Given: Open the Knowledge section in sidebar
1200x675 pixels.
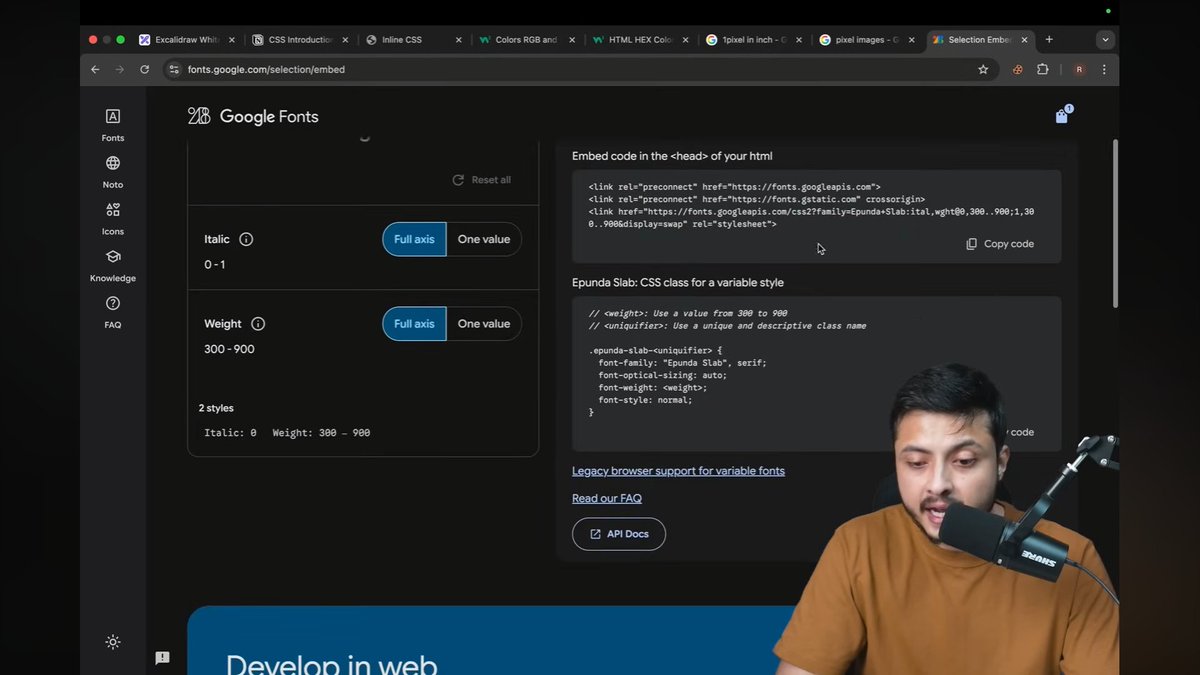Looking at the screenshot, I should tap(113, 266).
